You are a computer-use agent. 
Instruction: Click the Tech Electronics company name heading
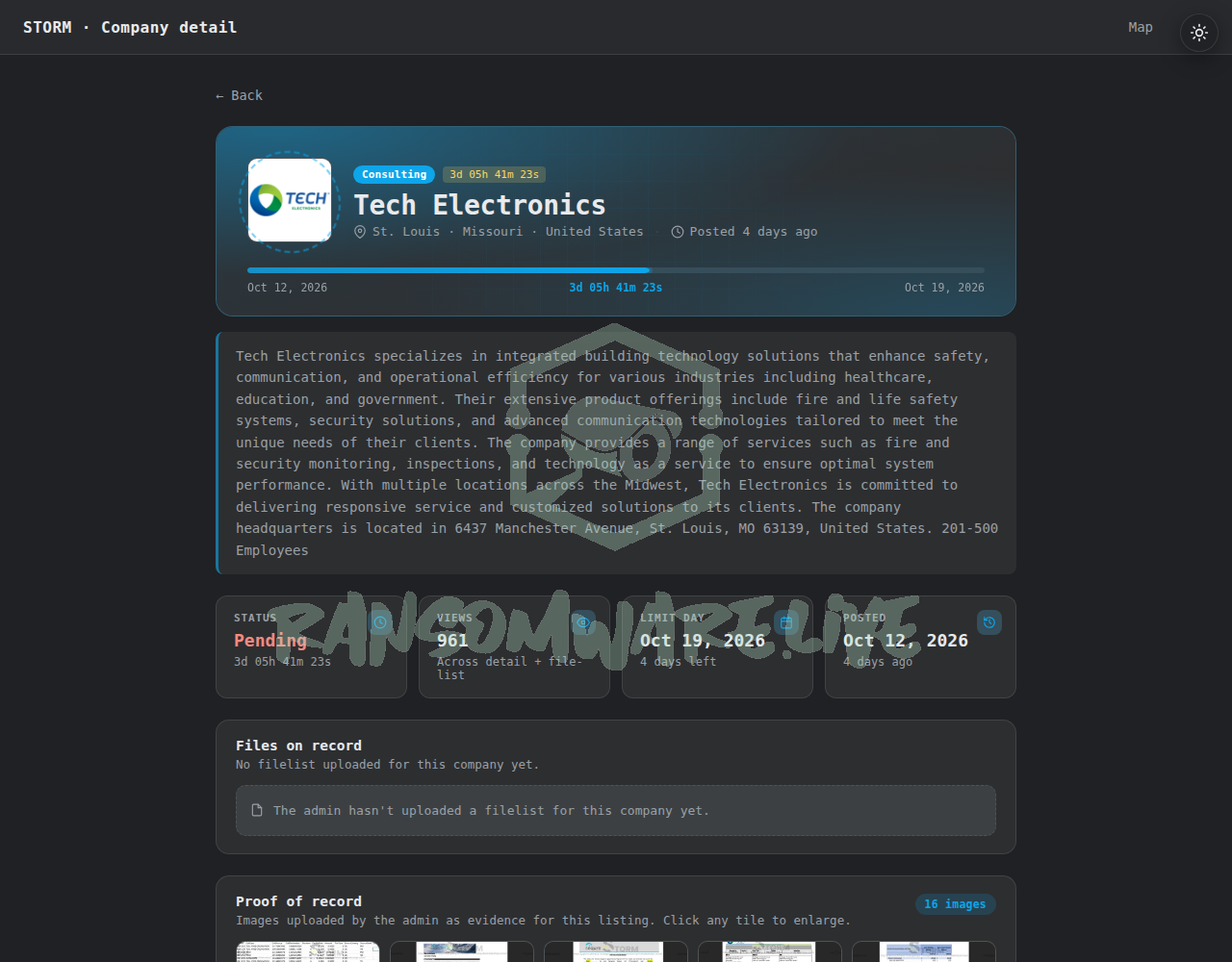(x=479, y=205)
